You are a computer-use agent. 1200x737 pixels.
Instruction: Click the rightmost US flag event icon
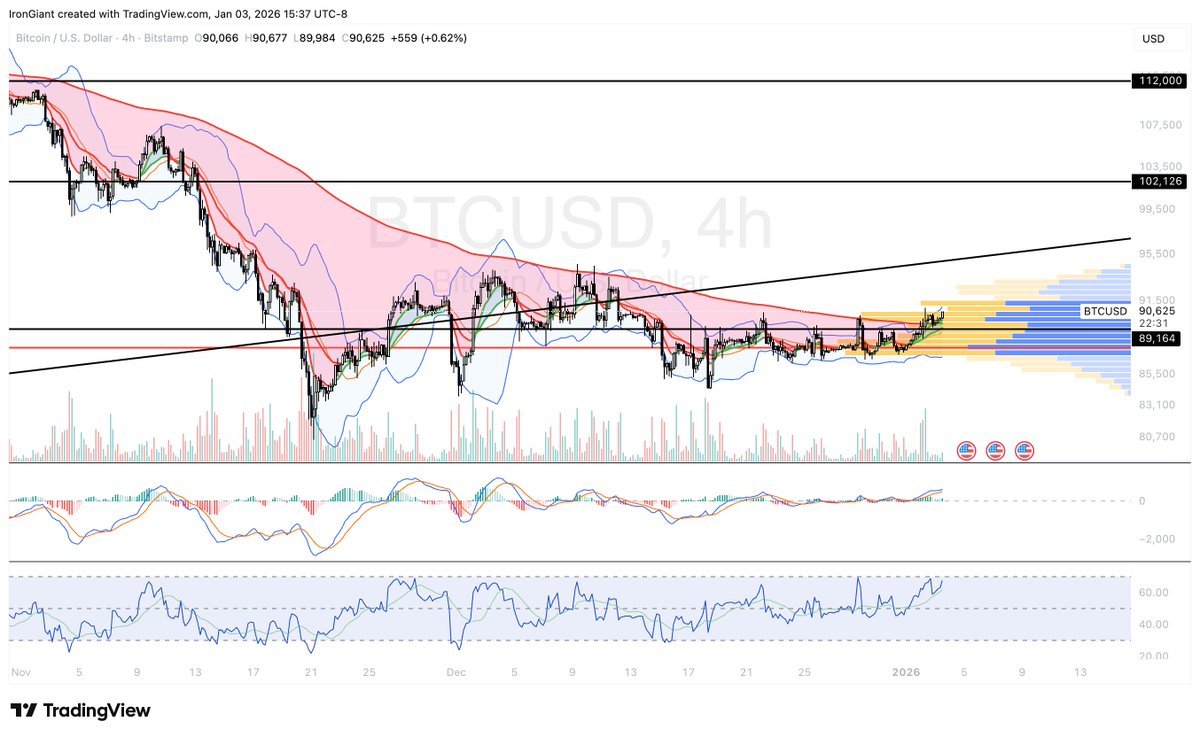[1022, 450]
